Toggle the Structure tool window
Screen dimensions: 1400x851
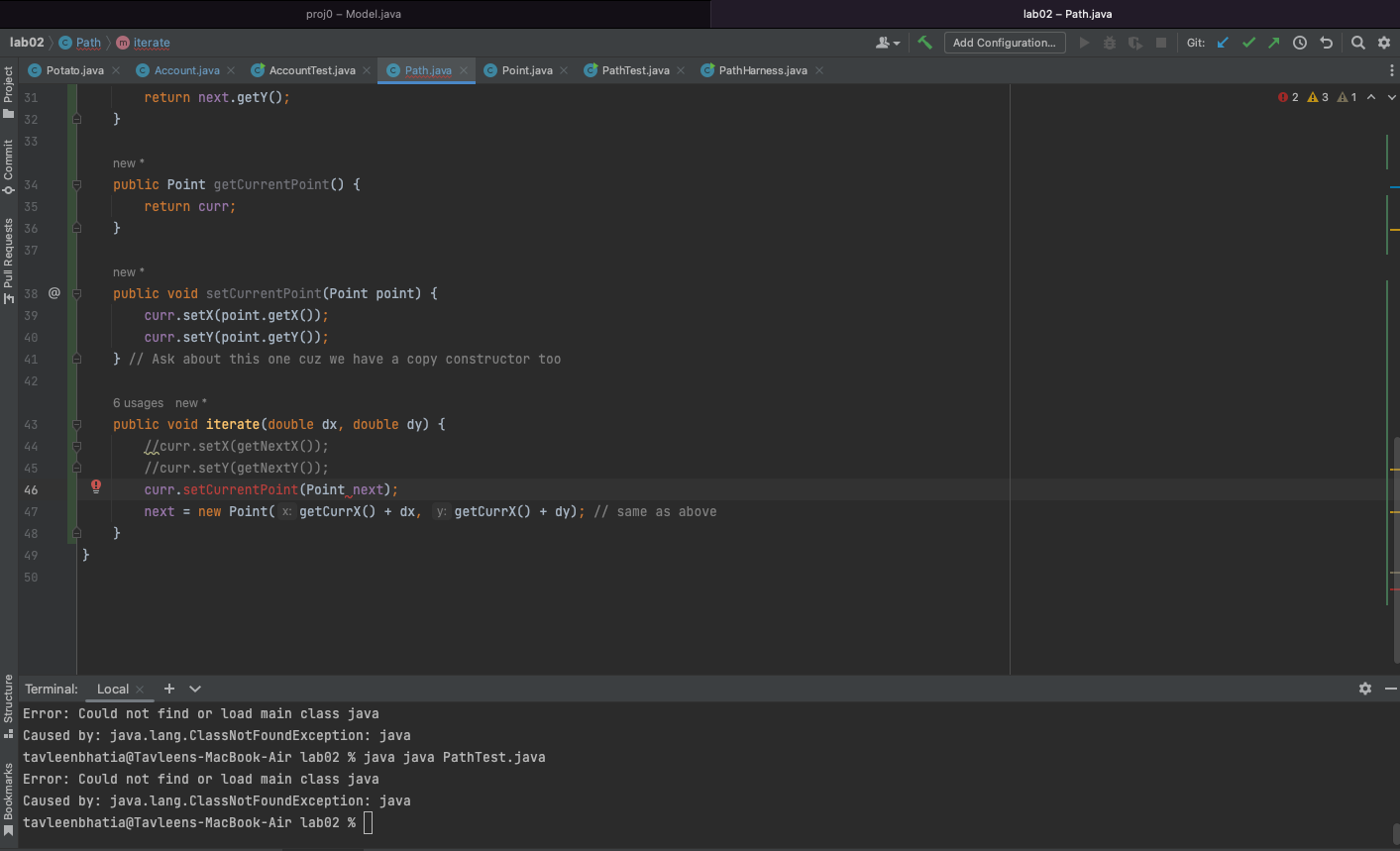(x=9, y=705)
